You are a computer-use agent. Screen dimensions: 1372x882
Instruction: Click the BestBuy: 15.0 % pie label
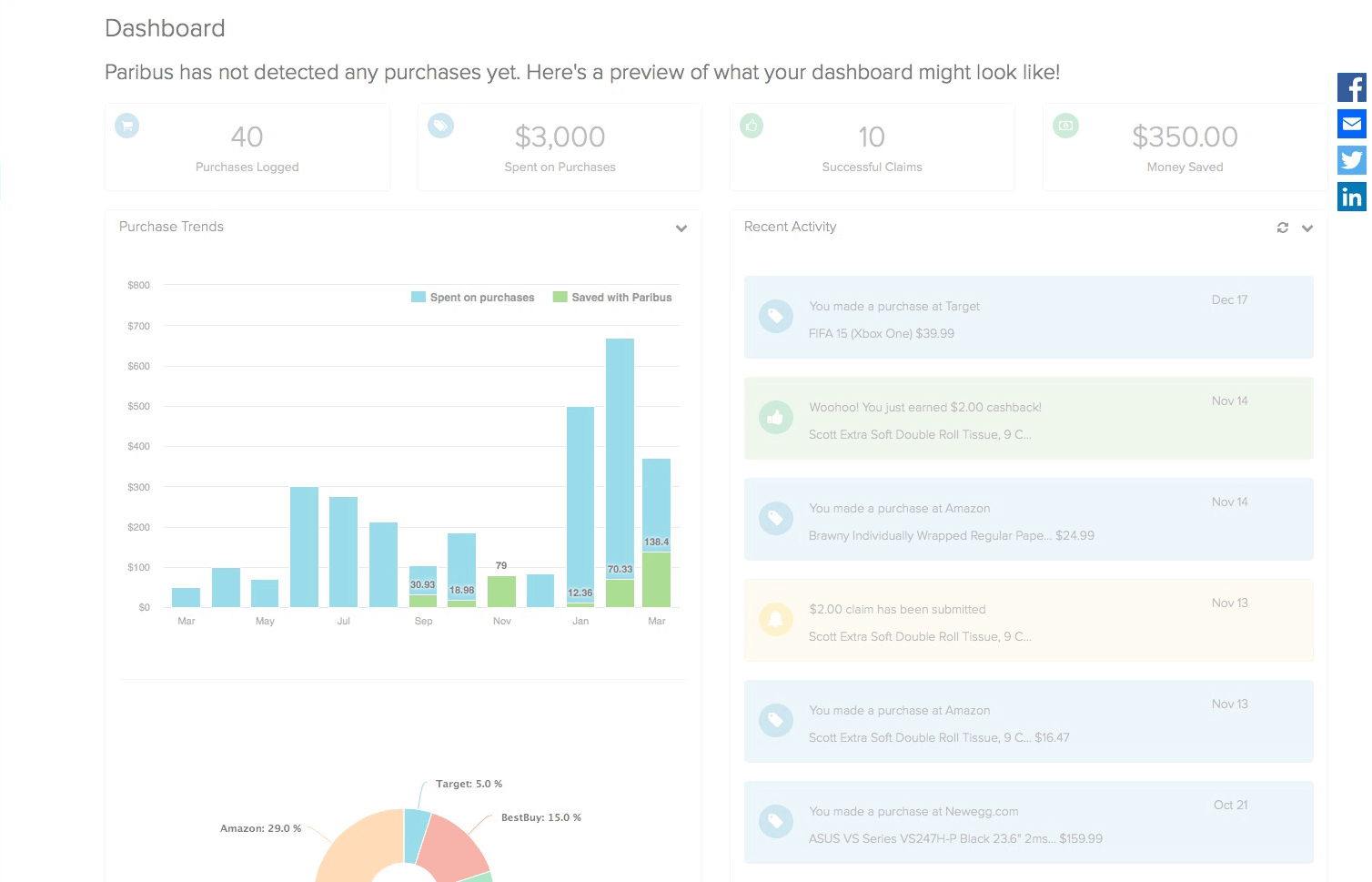pos(541,817)
